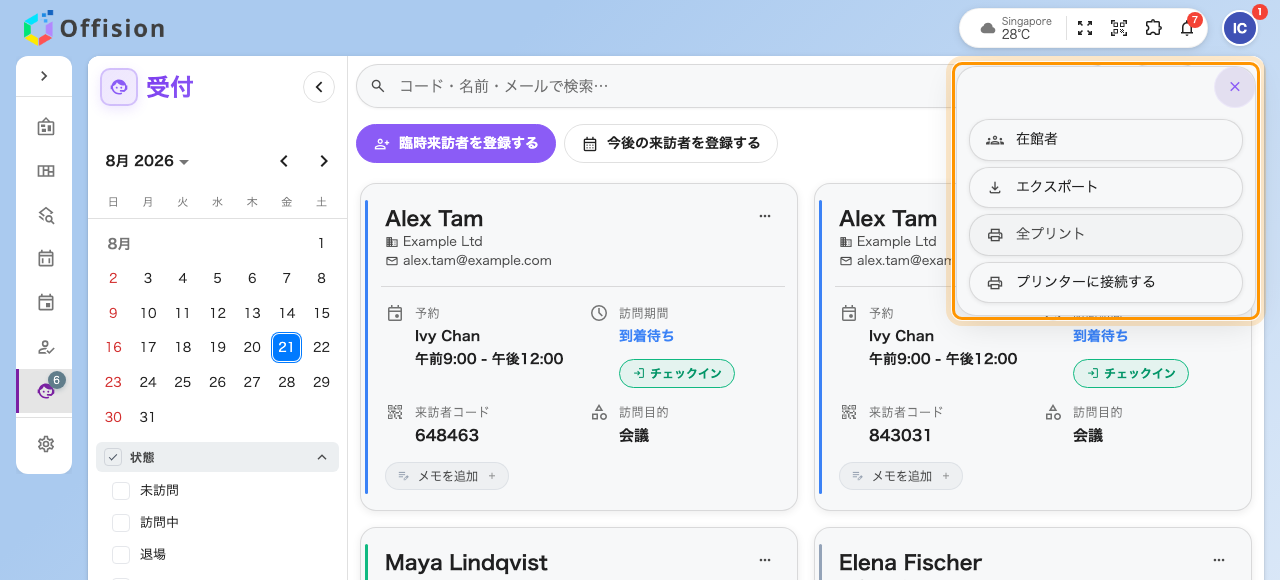This screenshot has width=1280, height=580.
Task: Click 今後の来訪者を登録する button
Action: (671, 143)
